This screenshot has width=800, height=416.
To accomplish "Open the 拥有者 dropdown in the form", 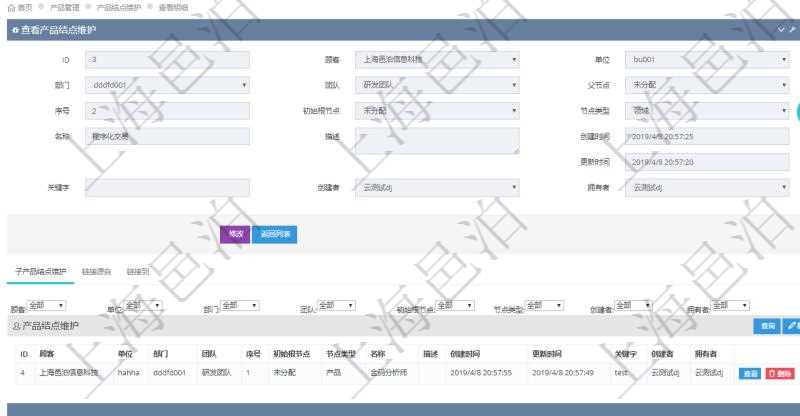I will (x=707, y=188).
